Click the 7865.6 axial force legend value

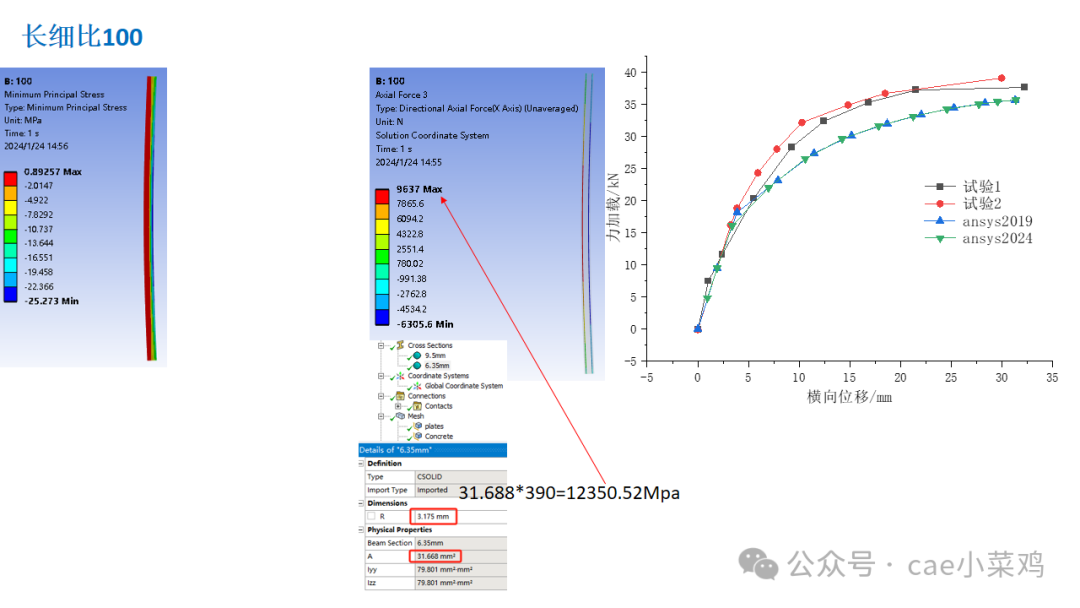[x=410, y=204]
